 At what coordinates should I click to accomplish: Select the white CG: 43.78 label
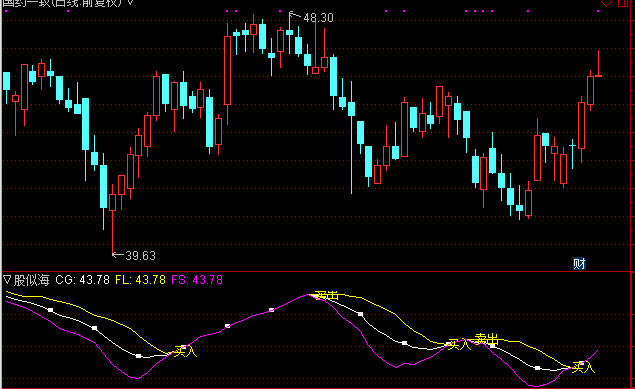click(x=82, y=280)
